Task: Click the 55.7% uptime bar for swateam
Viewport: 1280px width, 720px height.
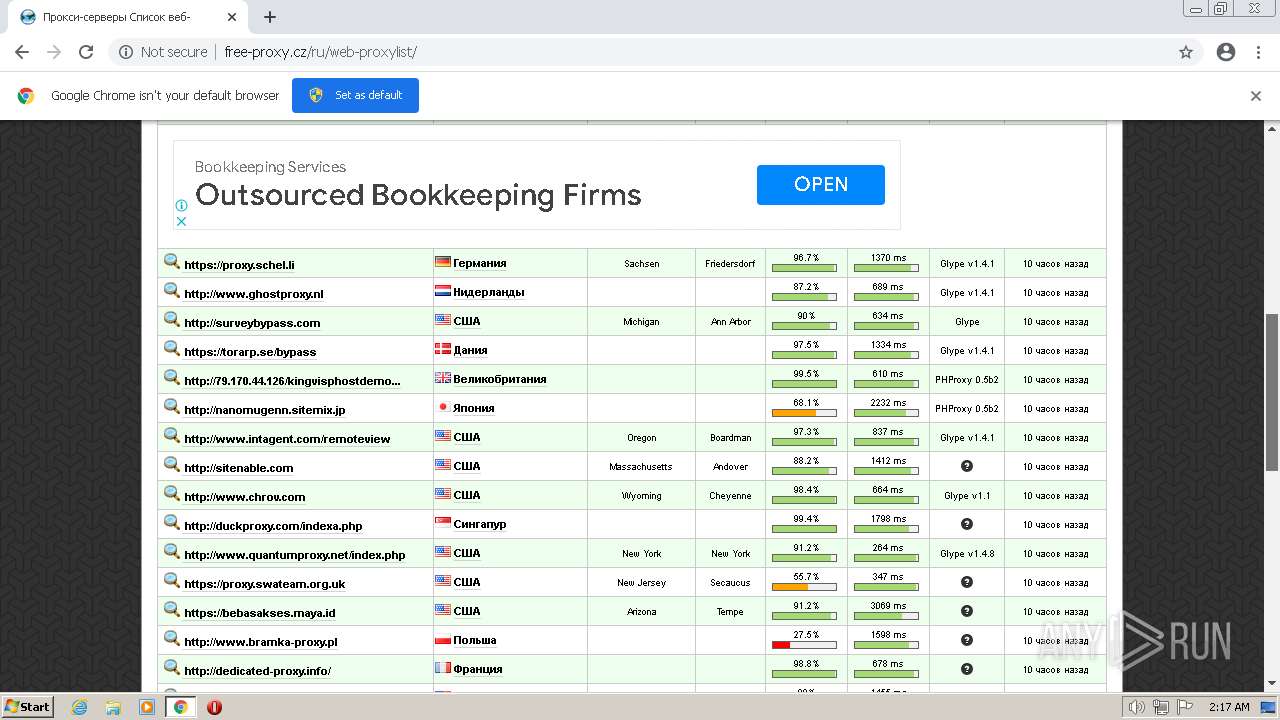Action: [x=804, y=587]
